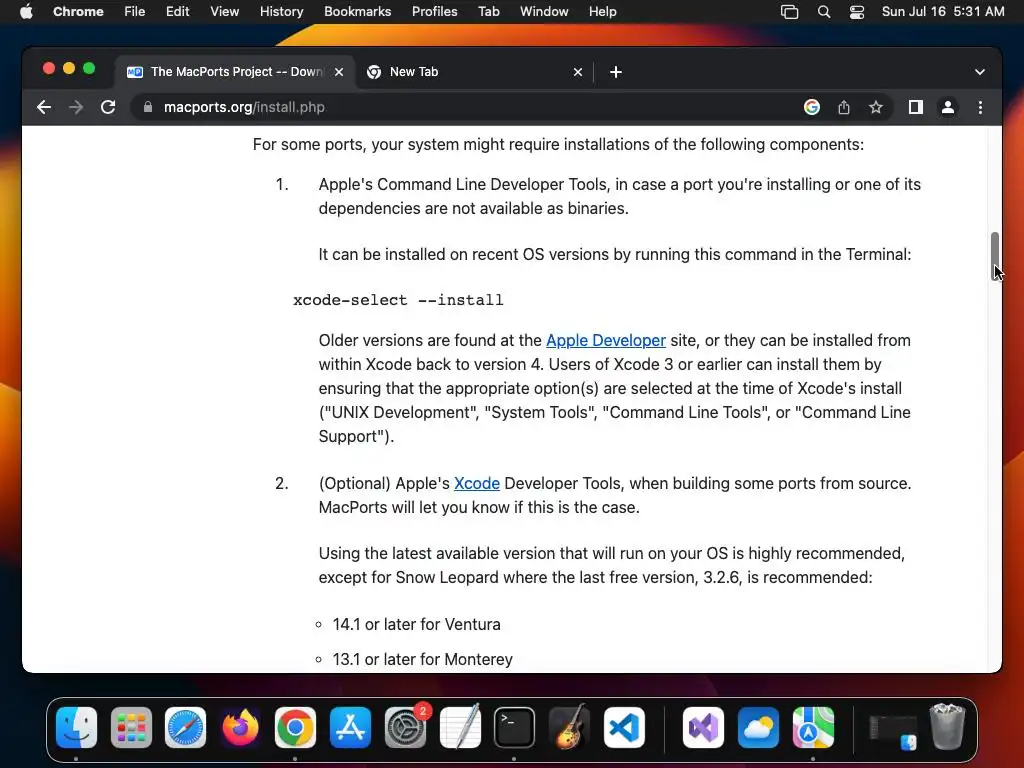Go forward using the browser forward arrow

pyautogui.click(x=76, y=107)
